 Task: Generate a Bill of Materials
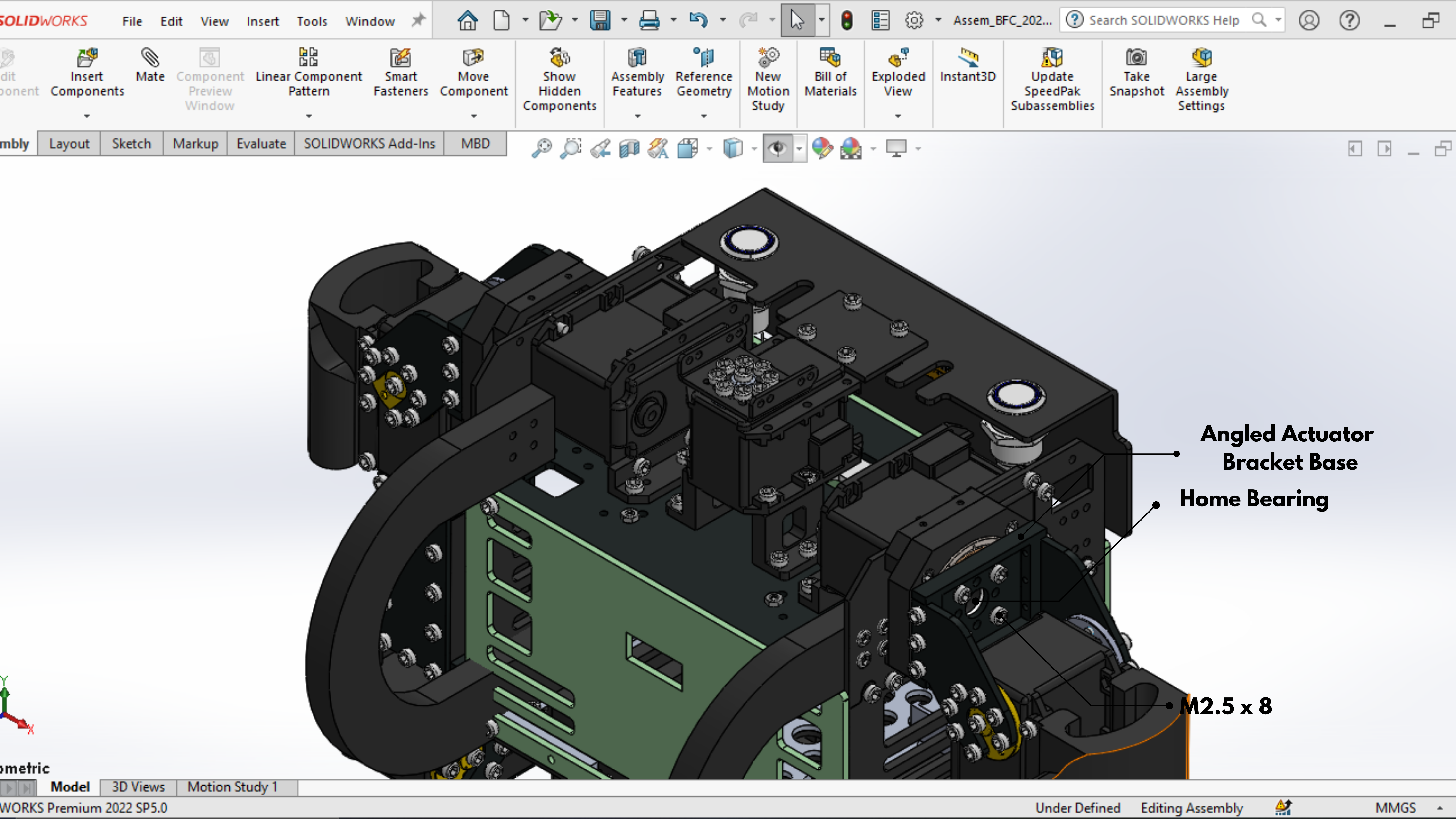(x=830, y=72)
